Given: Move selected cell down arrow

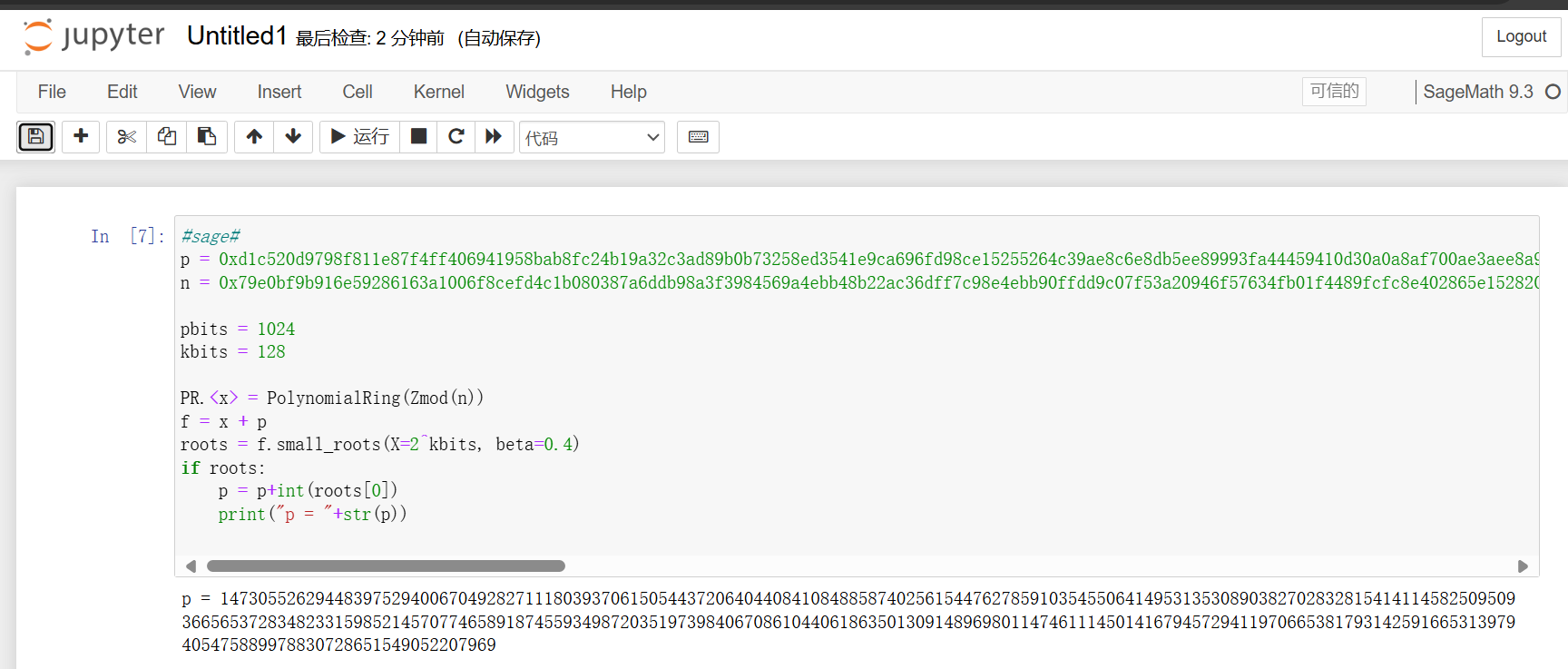Looking at the screenshot, I should 293,137.
